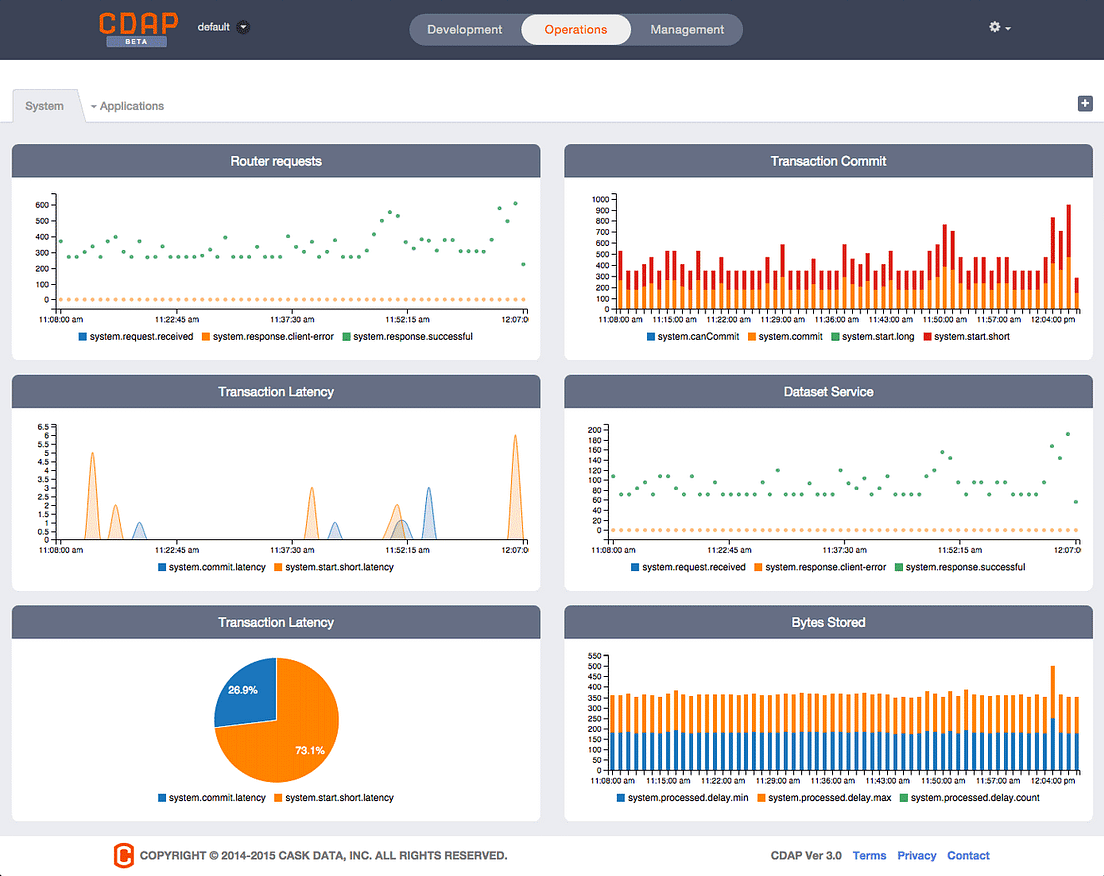1104x876 pixels.
Task: Open the Terms link
Action: [x=869, y=856]
